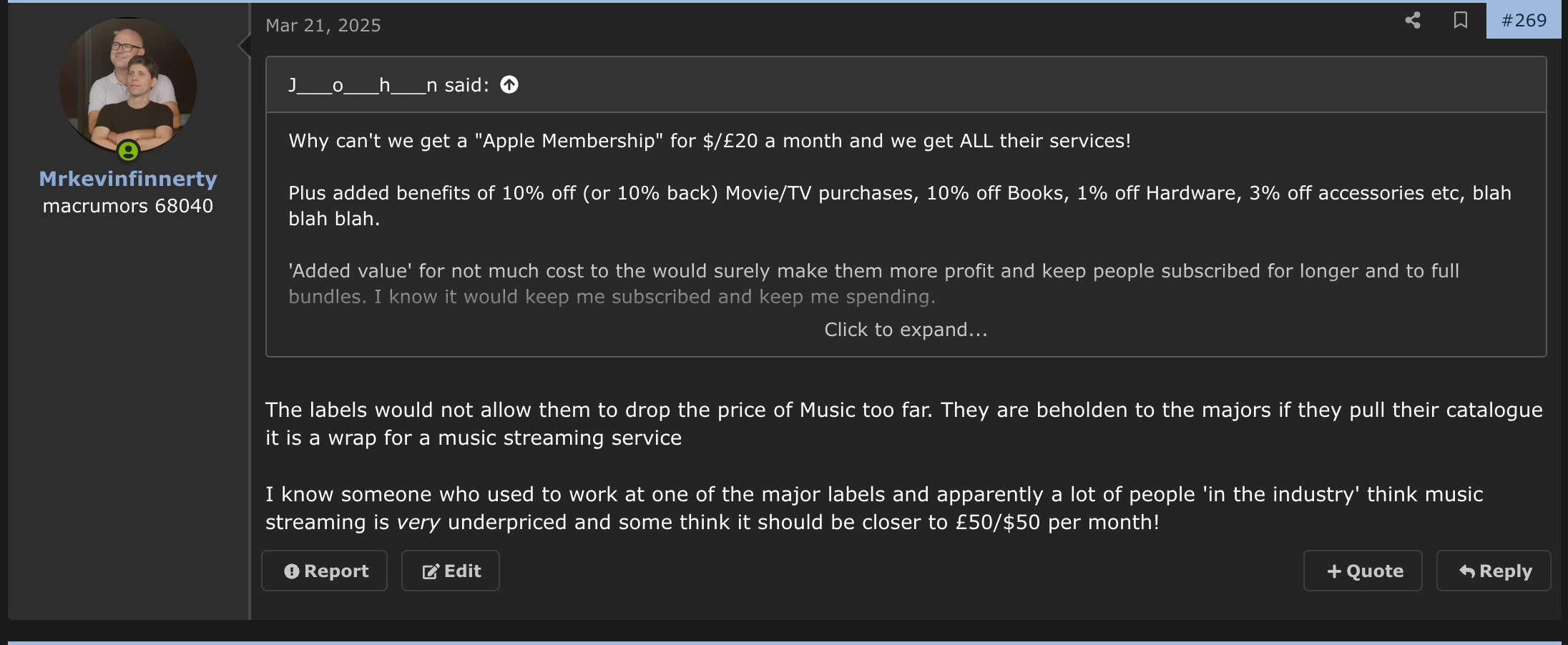1568x645 pixels.
Task: Click the 'J___o___h___n said:' quote header
Action: (x=388, y=85)
